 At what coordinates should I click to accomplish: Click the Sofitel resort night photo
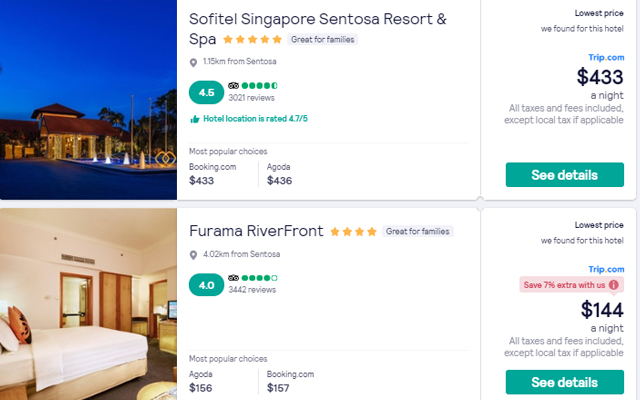pyautogui.click(x=88, y=99)
